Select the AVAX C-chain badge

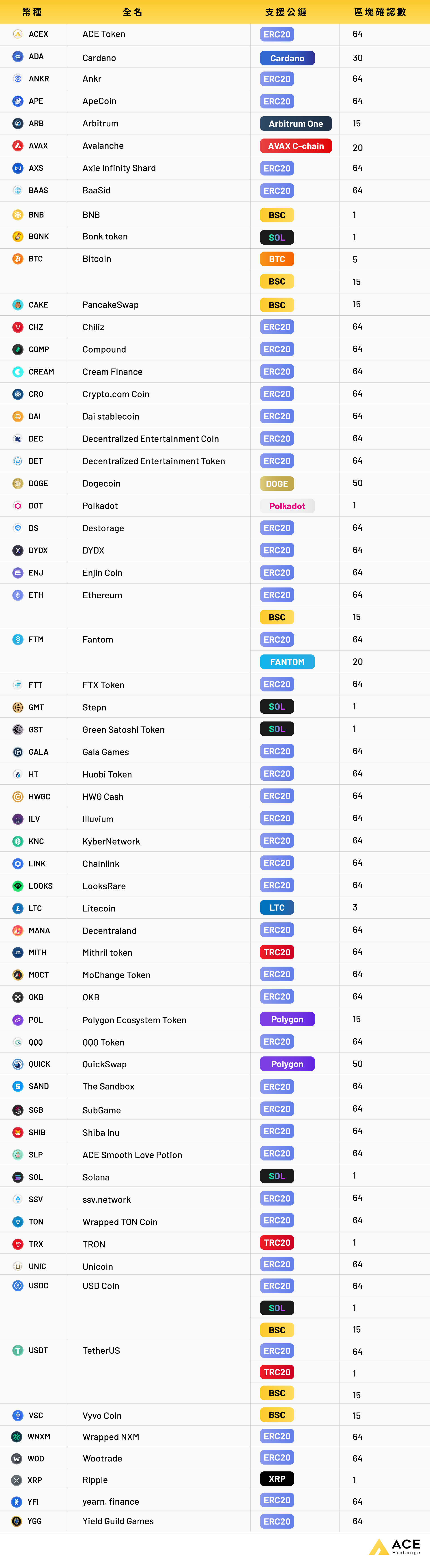[296, 146]
